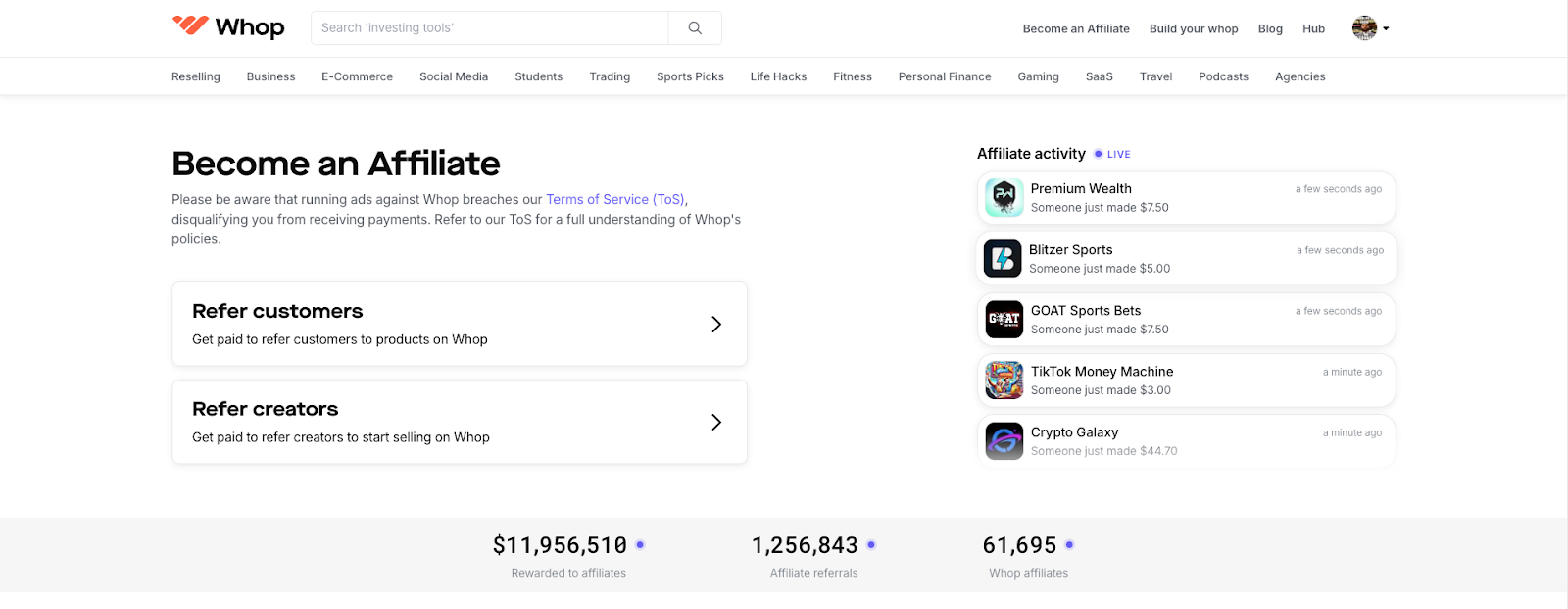Click the Whop logo icon
1568x609 pixels.
pyautogui.click(x=190, y=25)
